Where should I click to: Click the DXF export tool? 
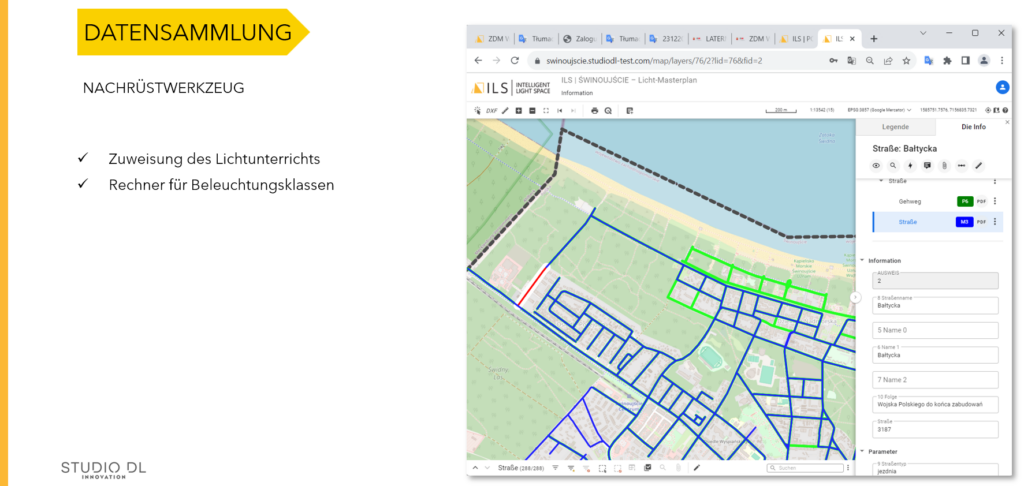click(491, 110)
